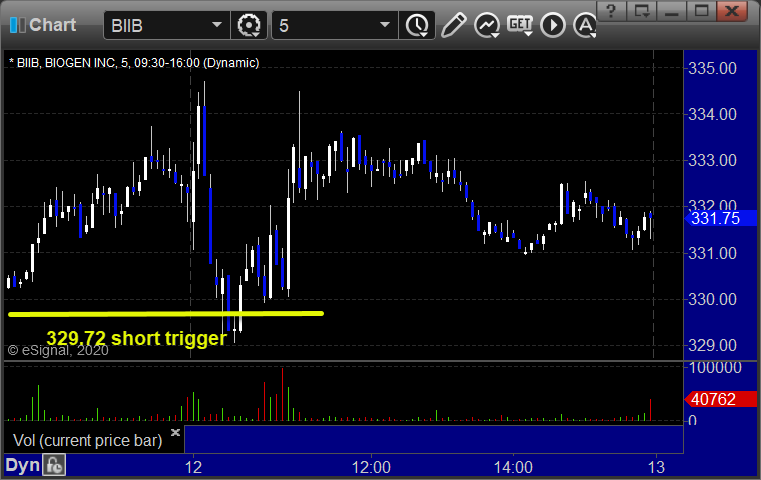Open the BIIB symbol dropdown
This screenshot has width=761, height=480.
pyautogui.click(x=217, y=25)
